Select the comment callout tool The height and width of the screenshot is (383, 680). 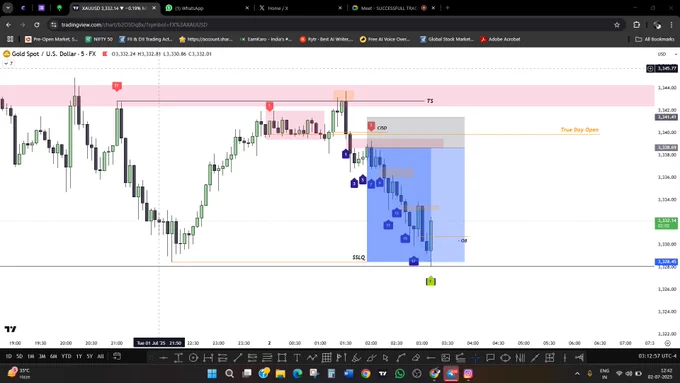point(490,358)
